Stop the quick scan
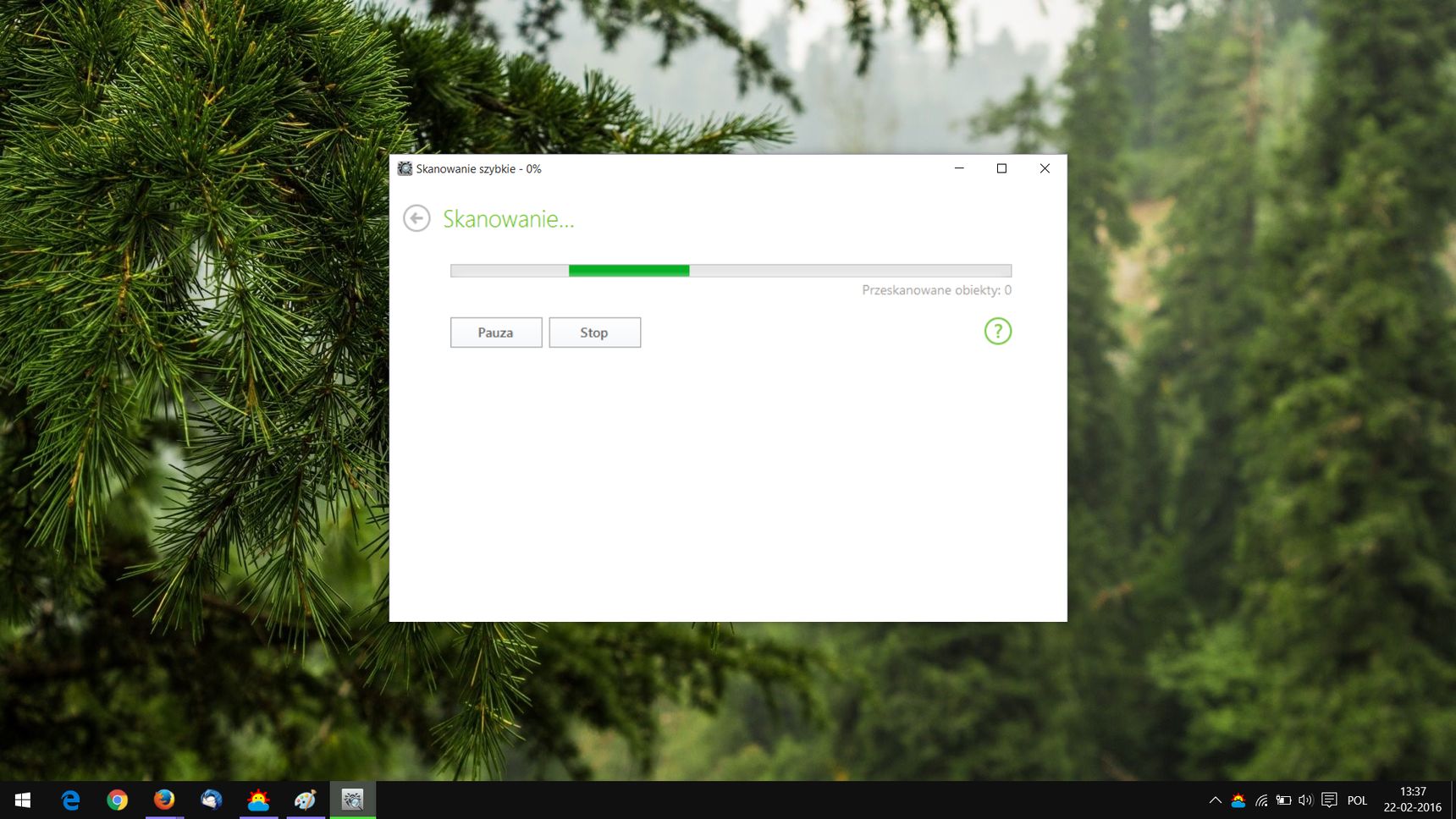Screen dimensions: 1456x819 pyautogui.click(x=594, y=333)
